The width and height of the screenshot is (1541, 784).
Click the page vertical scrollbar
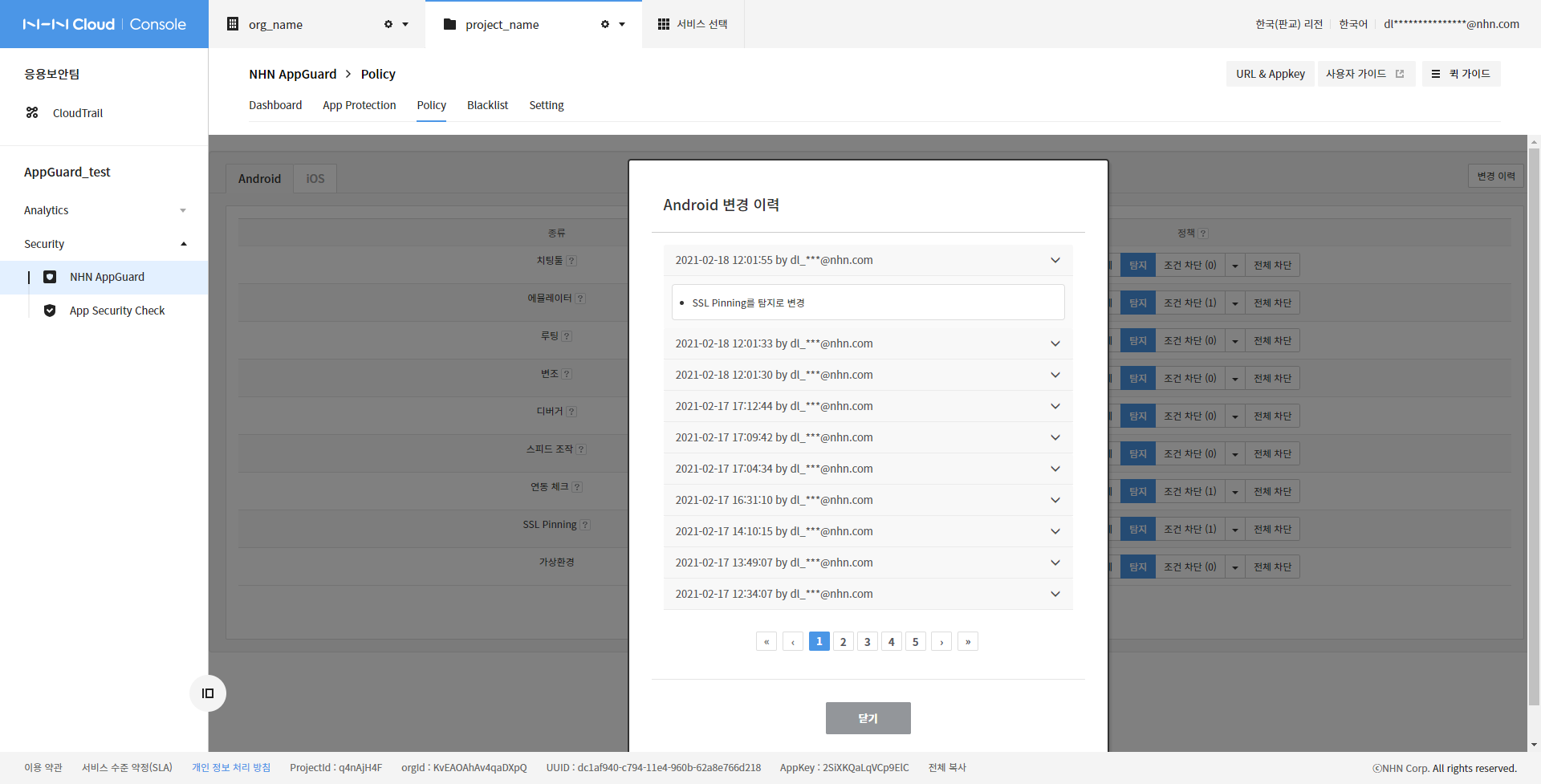point(1534,425)
